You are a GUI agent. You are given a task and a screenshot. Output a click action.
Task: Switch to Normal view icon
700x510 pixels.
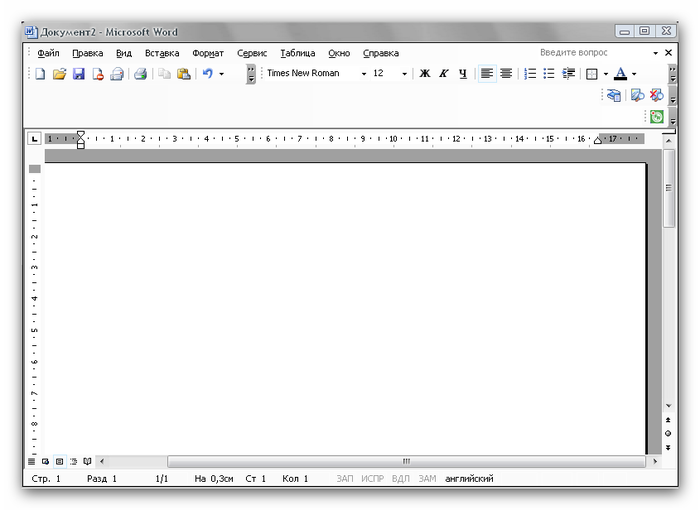(x=31, y=461)
